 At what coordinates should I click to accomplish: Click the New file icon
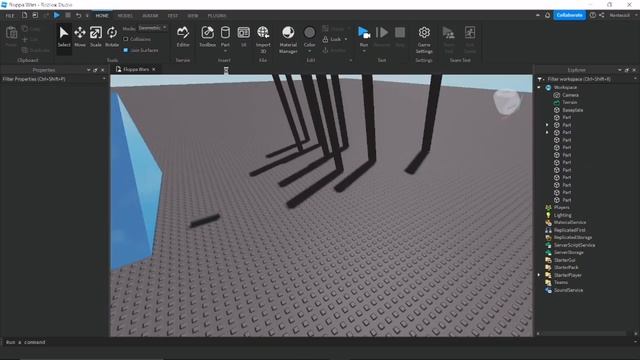(x=24, y=15)
